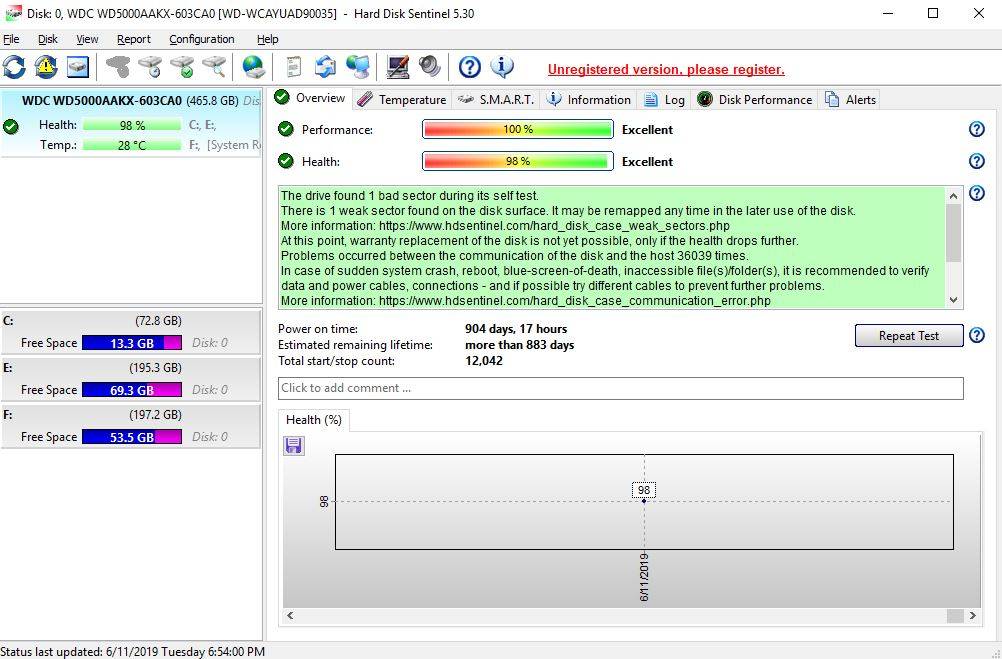Open the Help menu
The image size is (1002, 659).
268,39
